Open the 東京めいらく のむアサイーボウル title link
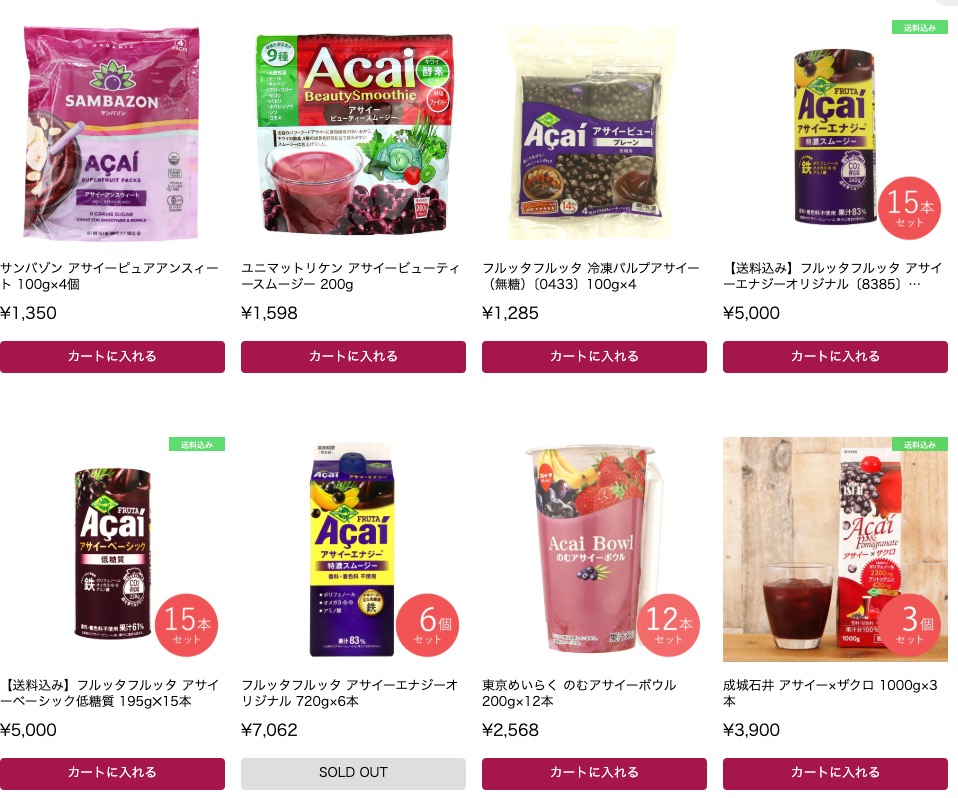The image size is (958, 798). tap(579, 693)
